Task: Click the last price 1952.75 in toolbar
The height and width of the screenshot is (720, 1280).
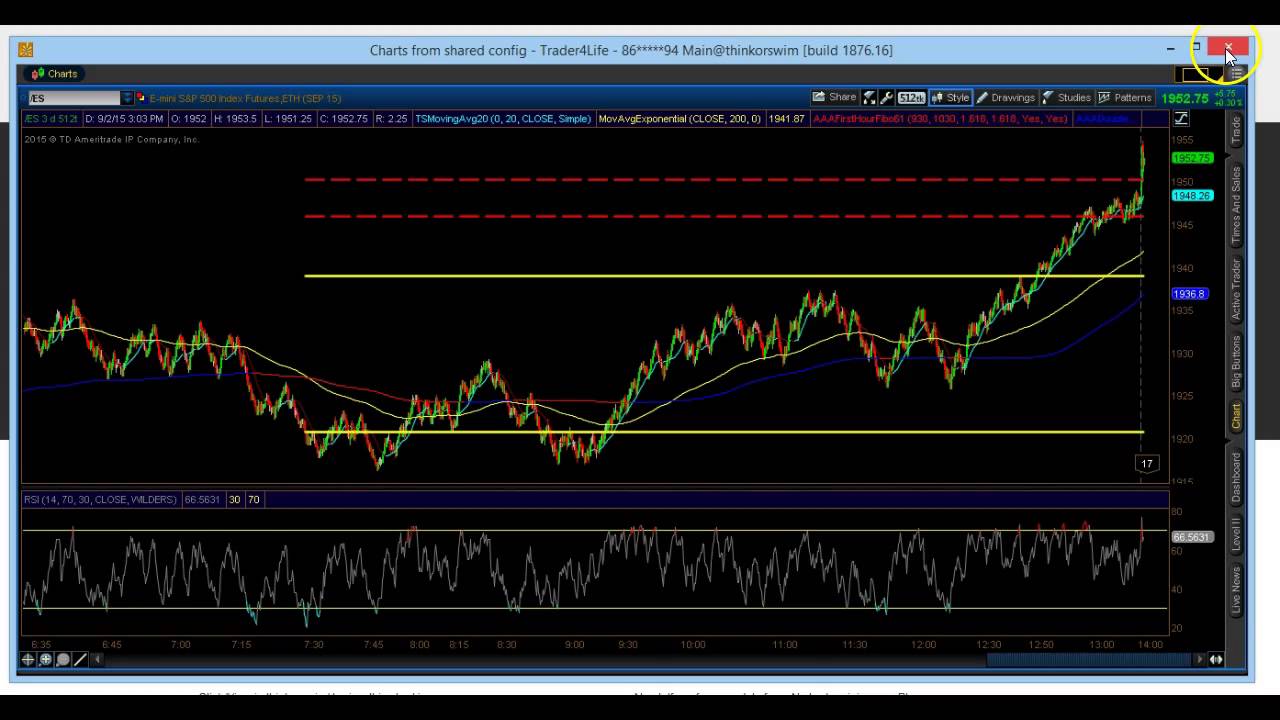Action: click(x=1185, y=98)
